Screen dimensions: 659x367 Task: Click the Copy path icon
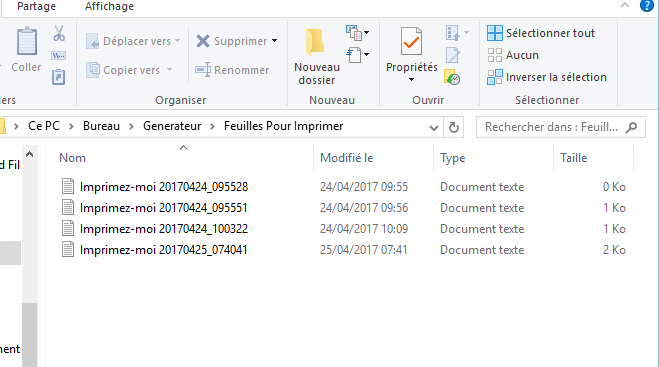pos(58,55)
